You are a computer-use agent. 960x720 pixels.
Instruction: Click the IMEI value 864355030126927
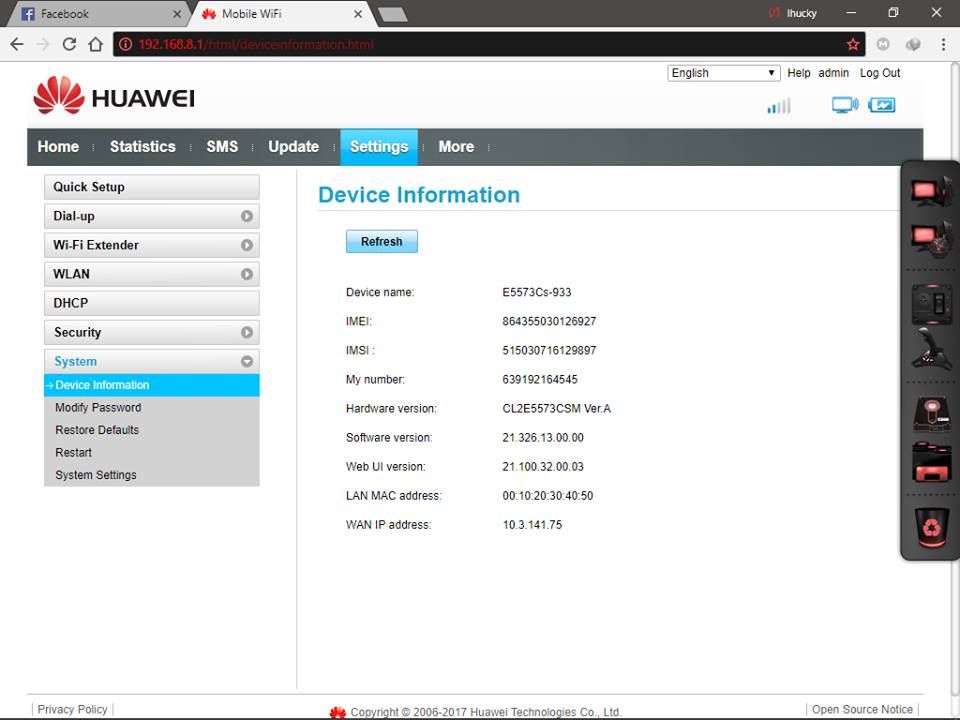(549, 321)
